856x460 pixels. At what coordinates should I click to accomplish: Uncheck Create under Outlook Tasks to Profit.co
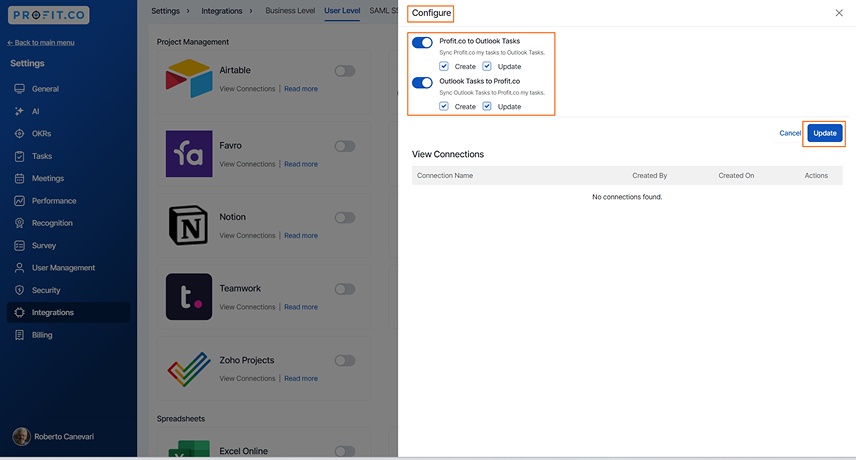(444, 106)
